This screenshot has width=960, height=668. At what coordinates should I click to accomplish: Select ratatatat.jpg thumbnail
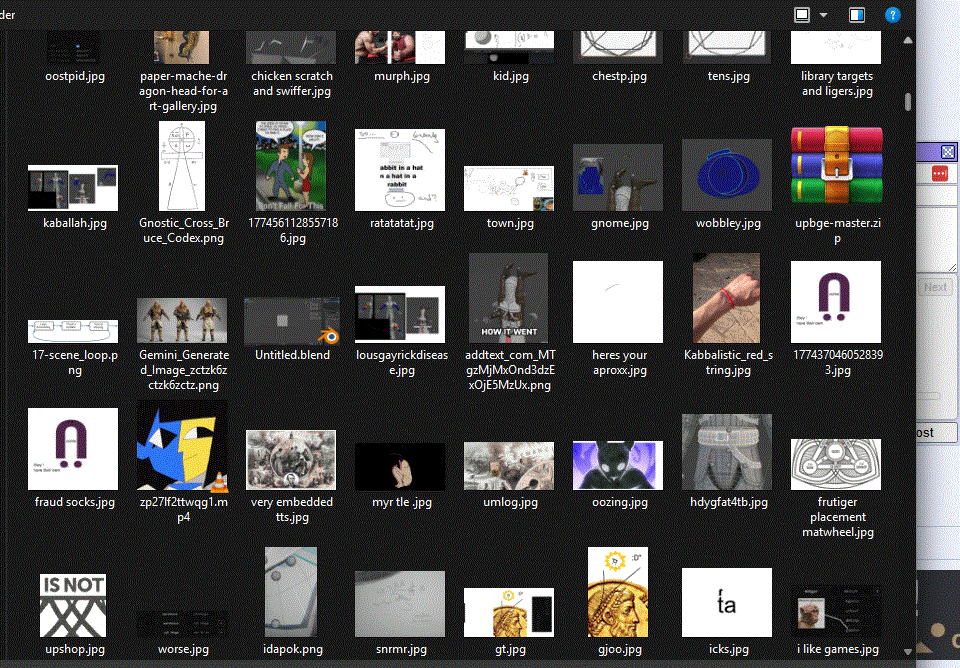pyautogui.click(x=400, y=170)
